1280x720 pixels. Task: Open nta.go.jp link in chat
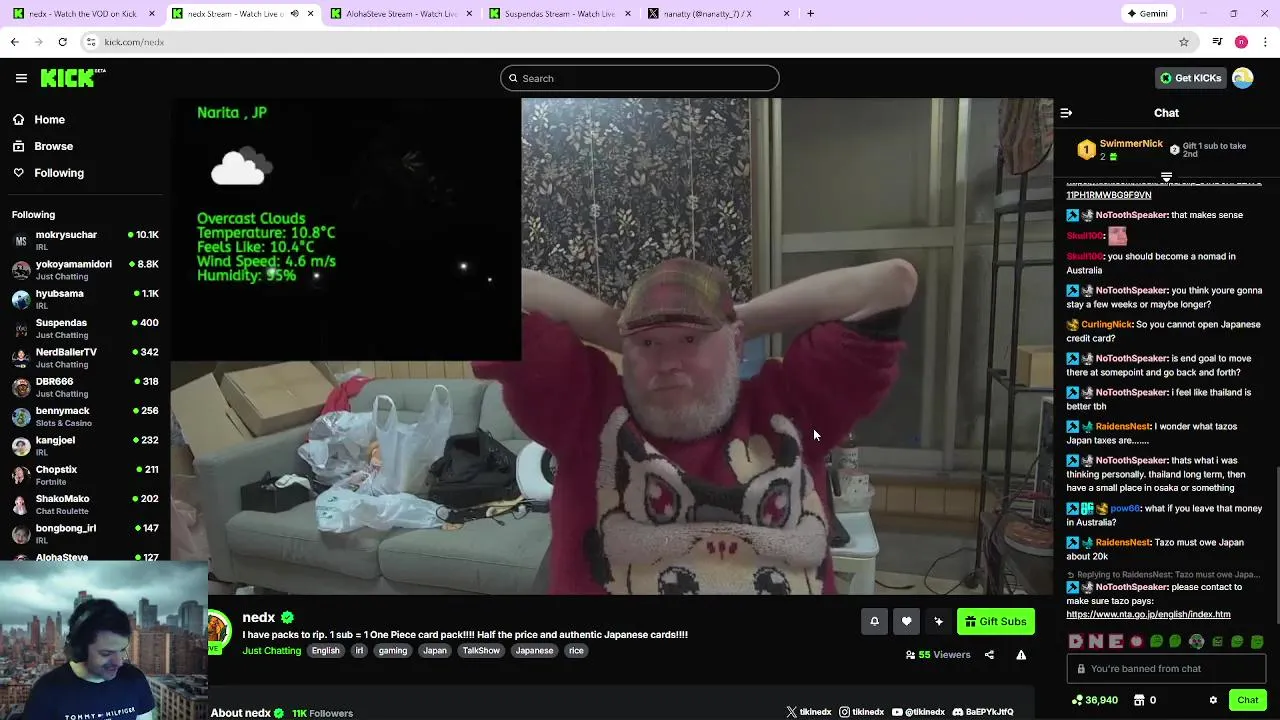[x=1148, y=614]
